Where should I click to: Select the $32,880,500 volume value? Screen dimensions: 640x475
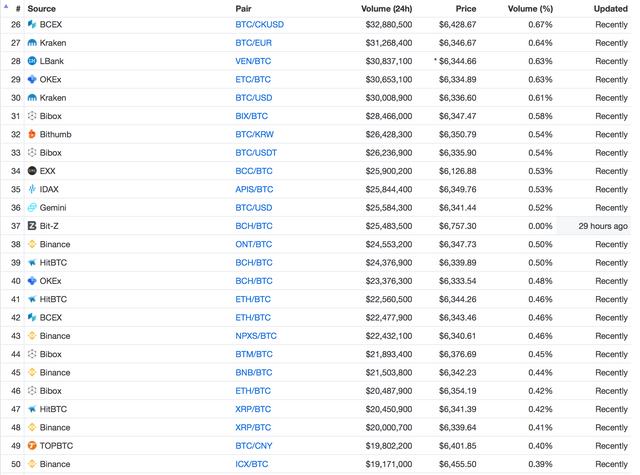pyautogui.click(x=389, y=24)
